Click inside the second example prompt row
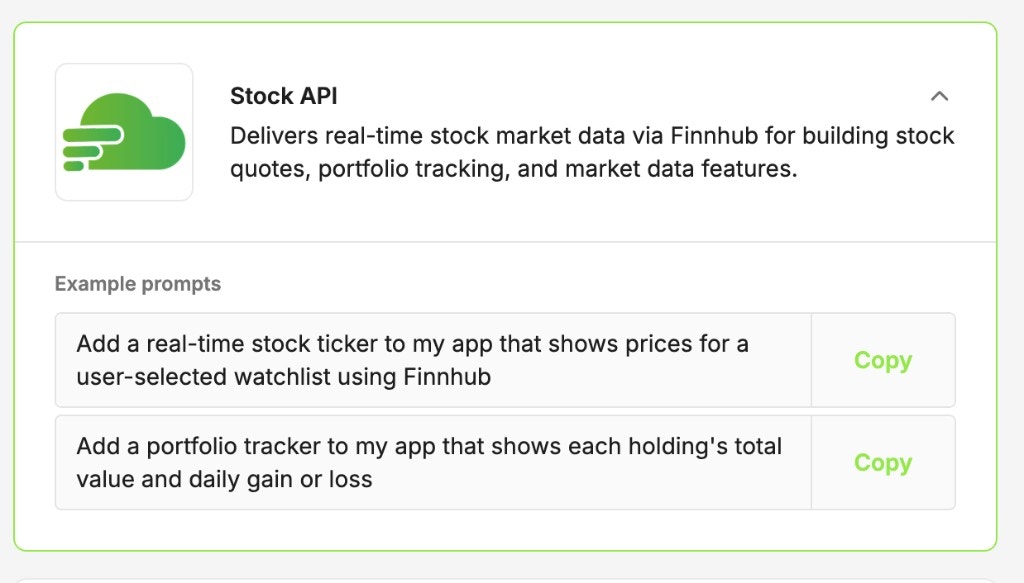Image resolution: width=1024 pixels, height=583 pixels. tap(430, 462)
